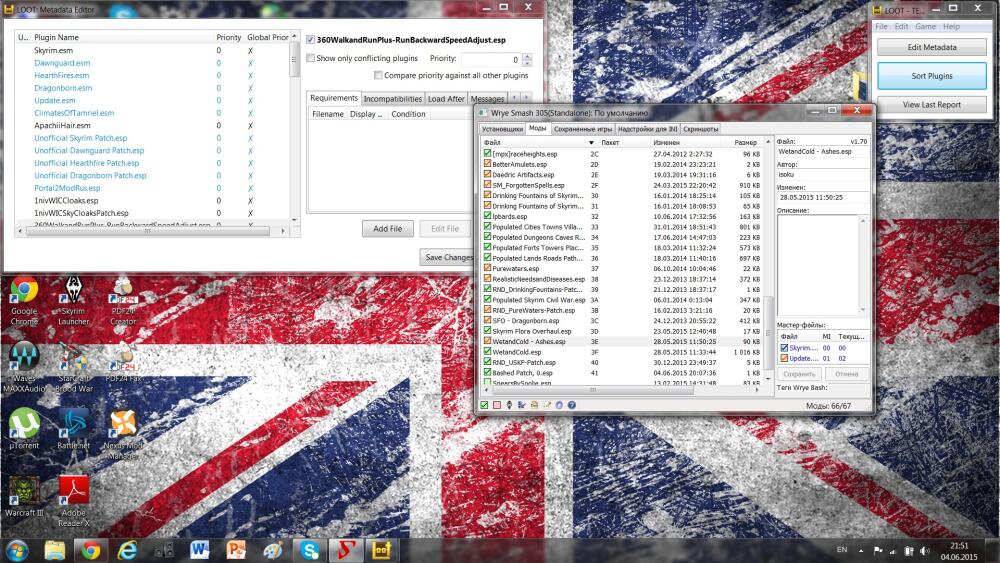Switch to Wrye Smash in the taskbar
This screenshot has width=1000, height=563.
[345, 550]
